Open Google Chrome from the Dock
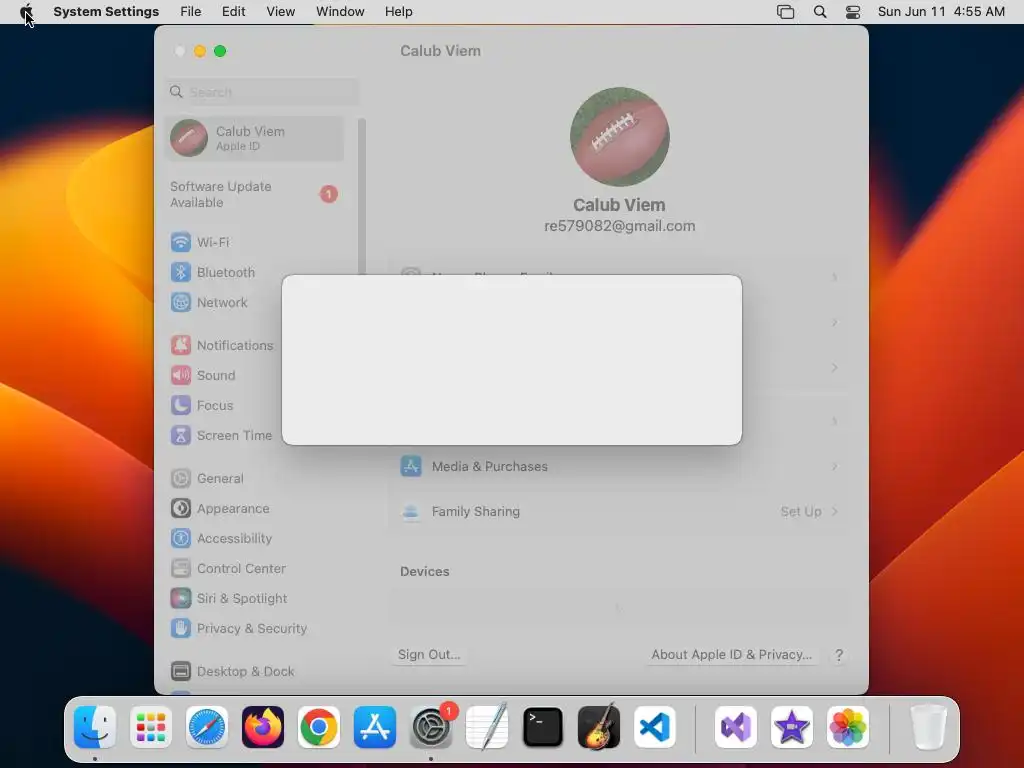This screenshot has height=768, width=1024. 319,727
